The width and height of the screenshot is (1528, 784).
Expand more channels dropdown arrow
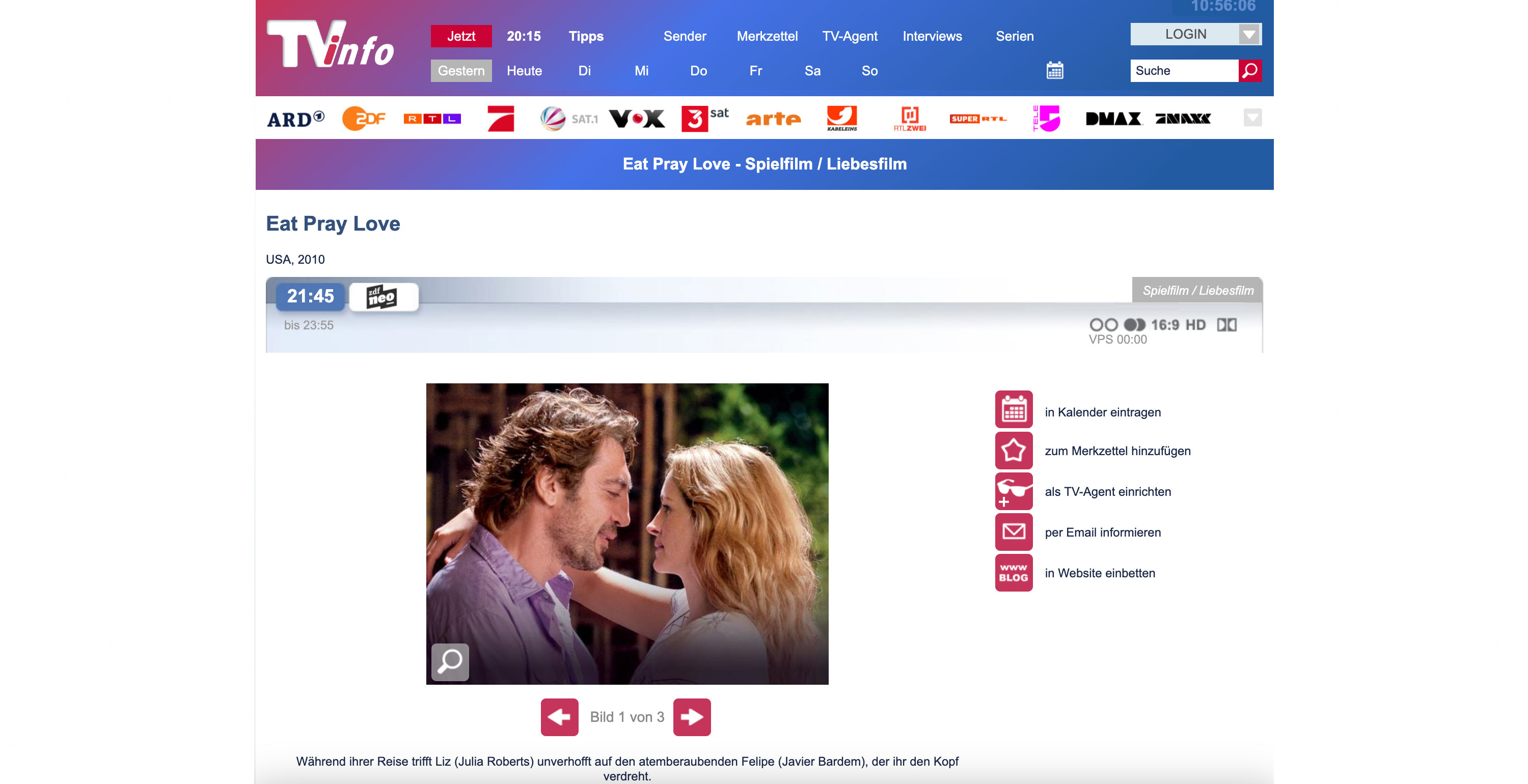1253,118
